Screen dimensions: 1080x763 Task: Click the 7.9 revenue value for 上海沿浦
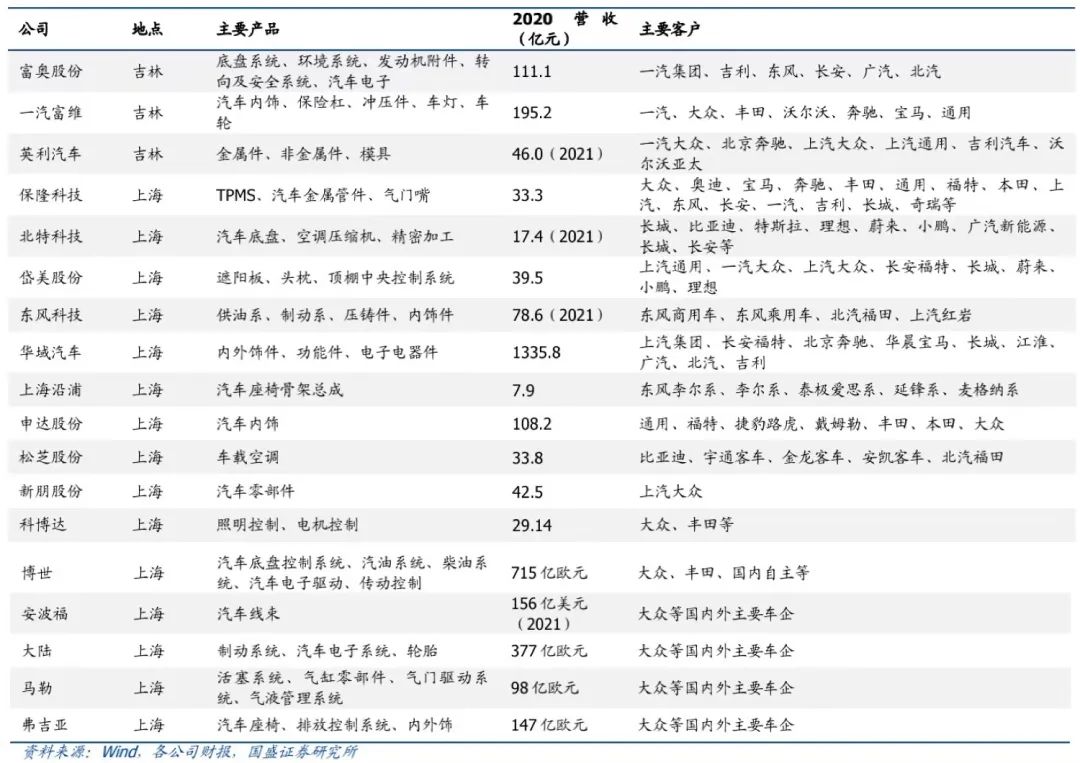click(523, 389)
